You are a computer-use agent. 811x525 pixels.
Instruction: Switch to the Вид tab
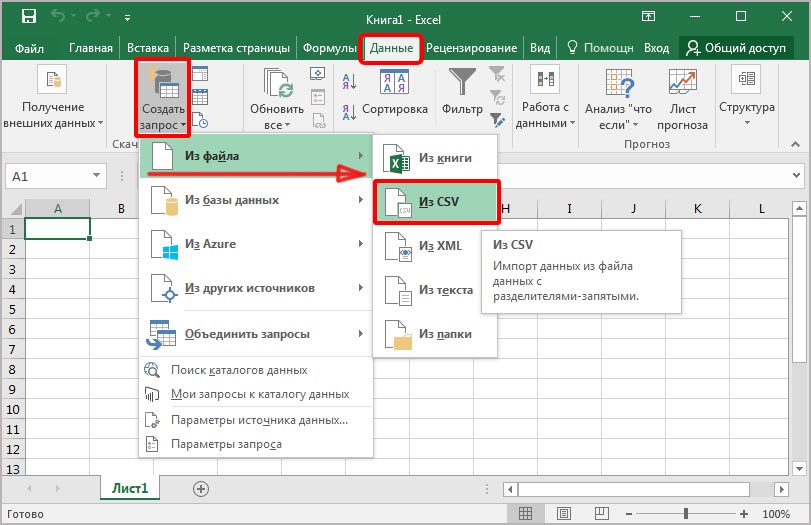pyautogui.click(x=540, y=48)
